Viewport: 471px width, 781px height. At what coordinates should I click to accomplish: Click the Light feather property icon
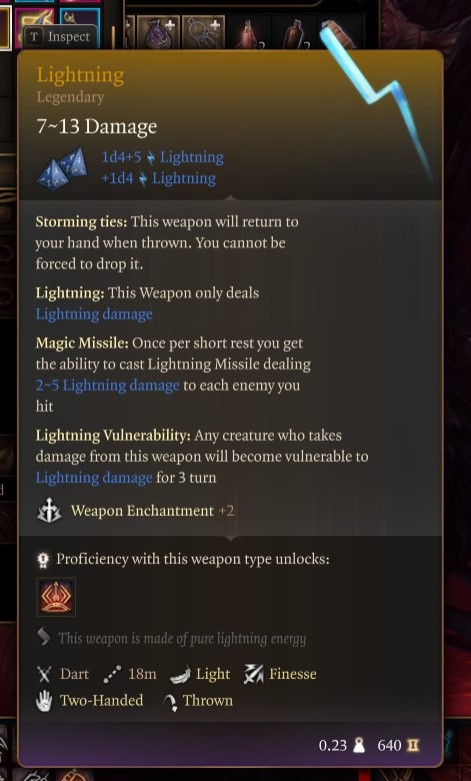(180, 675)
